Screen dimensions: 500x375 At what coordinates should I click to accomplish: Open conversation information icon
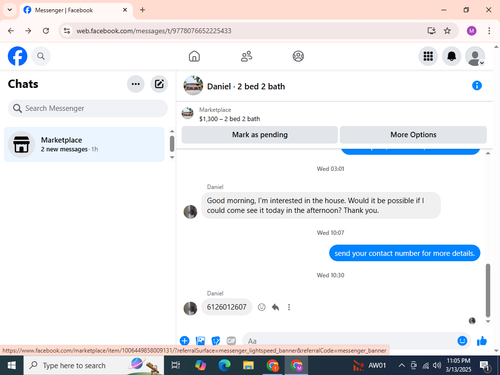477,86
